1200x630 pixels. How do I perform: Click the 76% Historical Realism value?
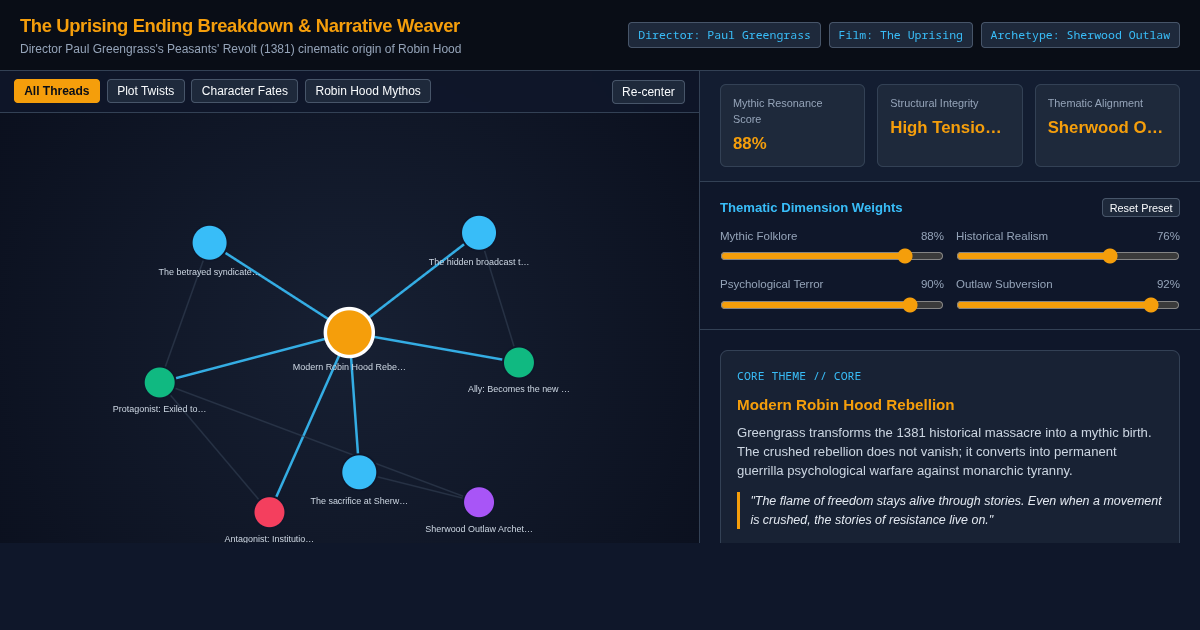point(1168,236)
